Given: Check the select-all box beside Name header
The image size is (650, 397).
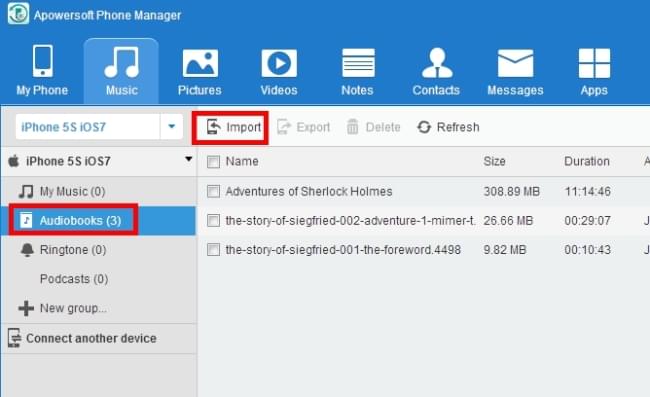Looking at the screenshot, I should point(213,162).
